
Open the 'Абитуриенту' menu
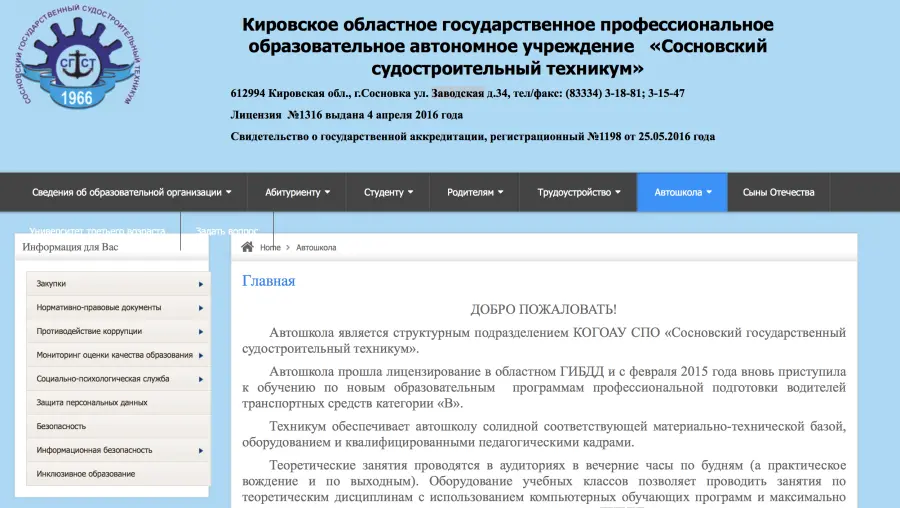pos(297,192)
